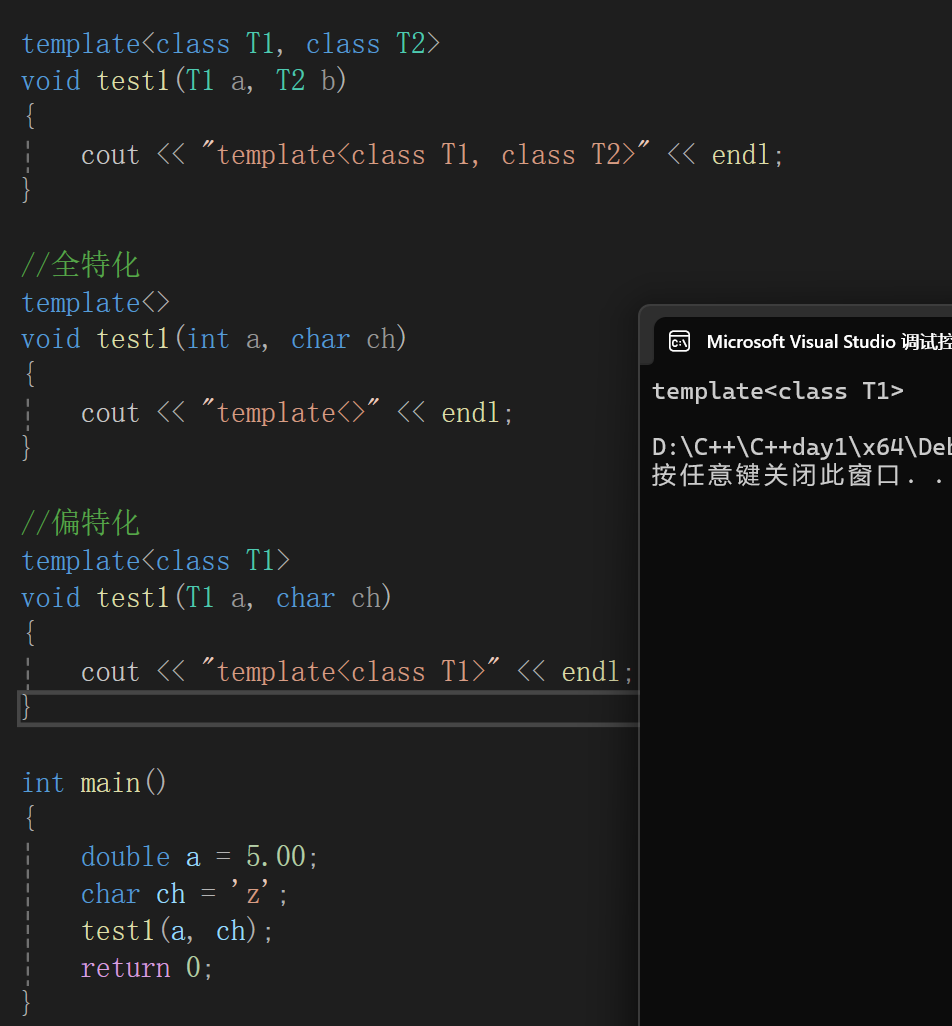This screenshot has width=952, height=1026.
Task: Click the console icon in the debug window tab
Action: [679, 341]
